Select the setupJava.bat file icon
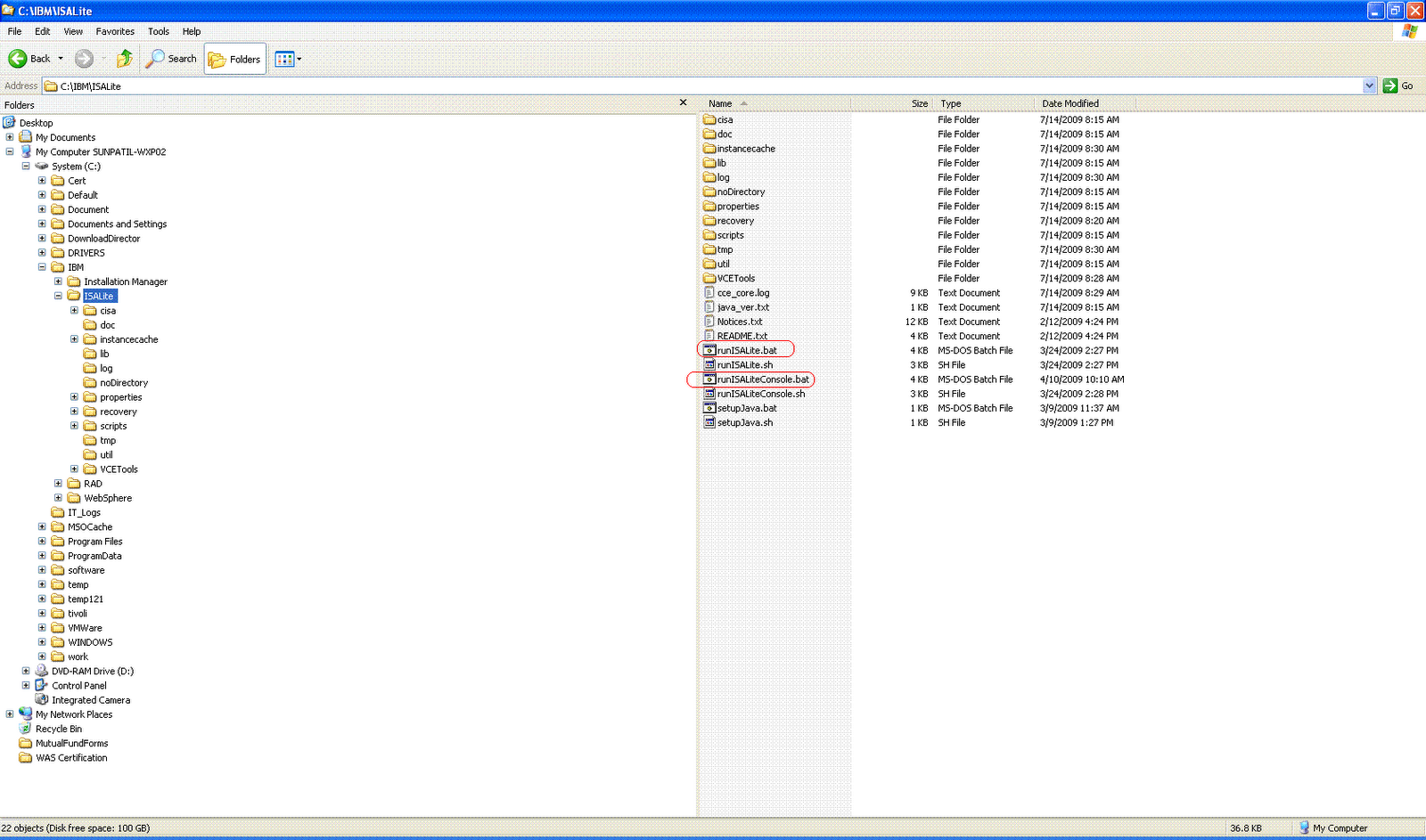 tap(709, 408)
